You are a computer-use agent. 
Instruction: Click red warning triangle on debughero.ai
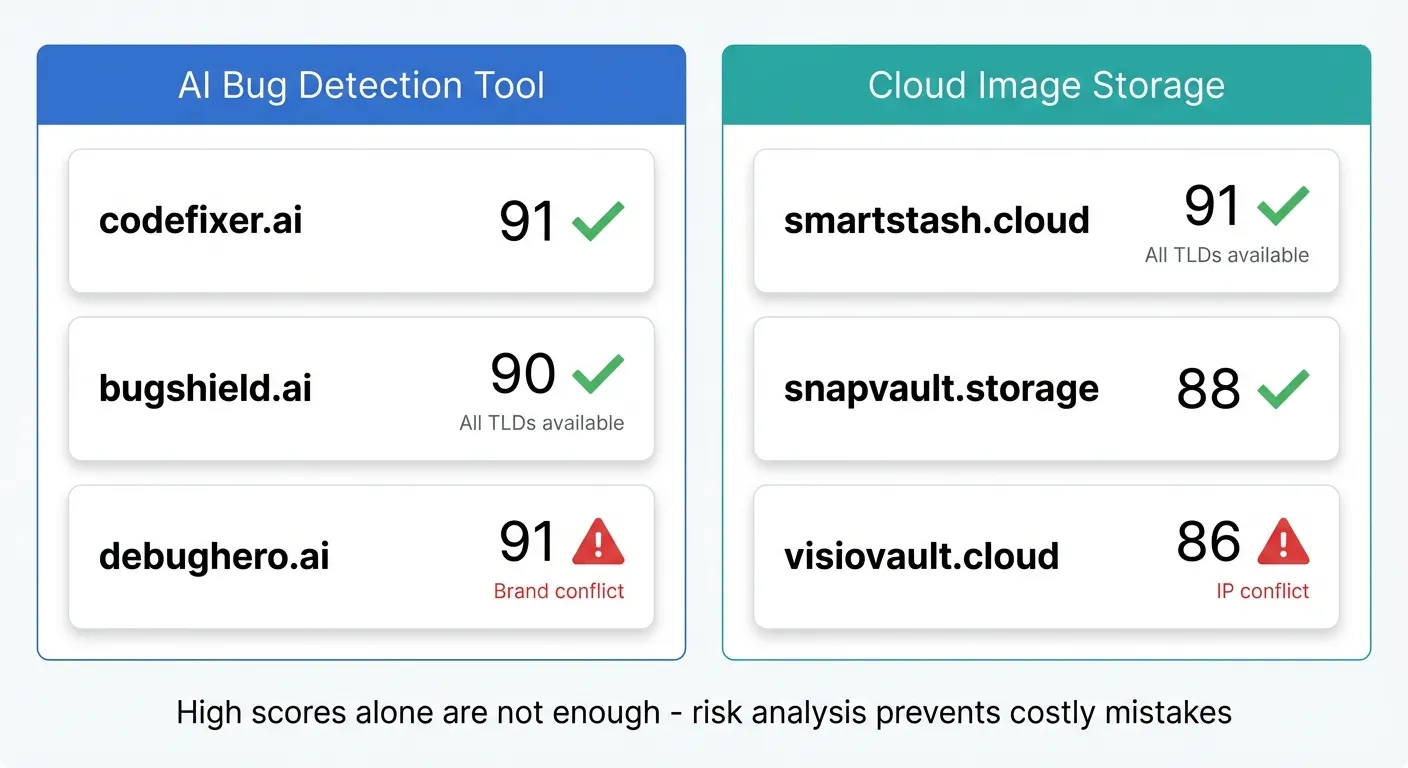598,543
